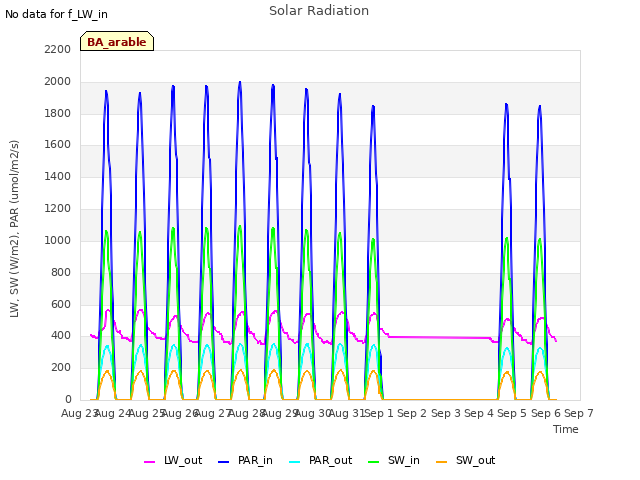Click the green SW_in legend swatch
Image resolution: width=640 pixels, height=480 pixels.
(x=373, y=462)
